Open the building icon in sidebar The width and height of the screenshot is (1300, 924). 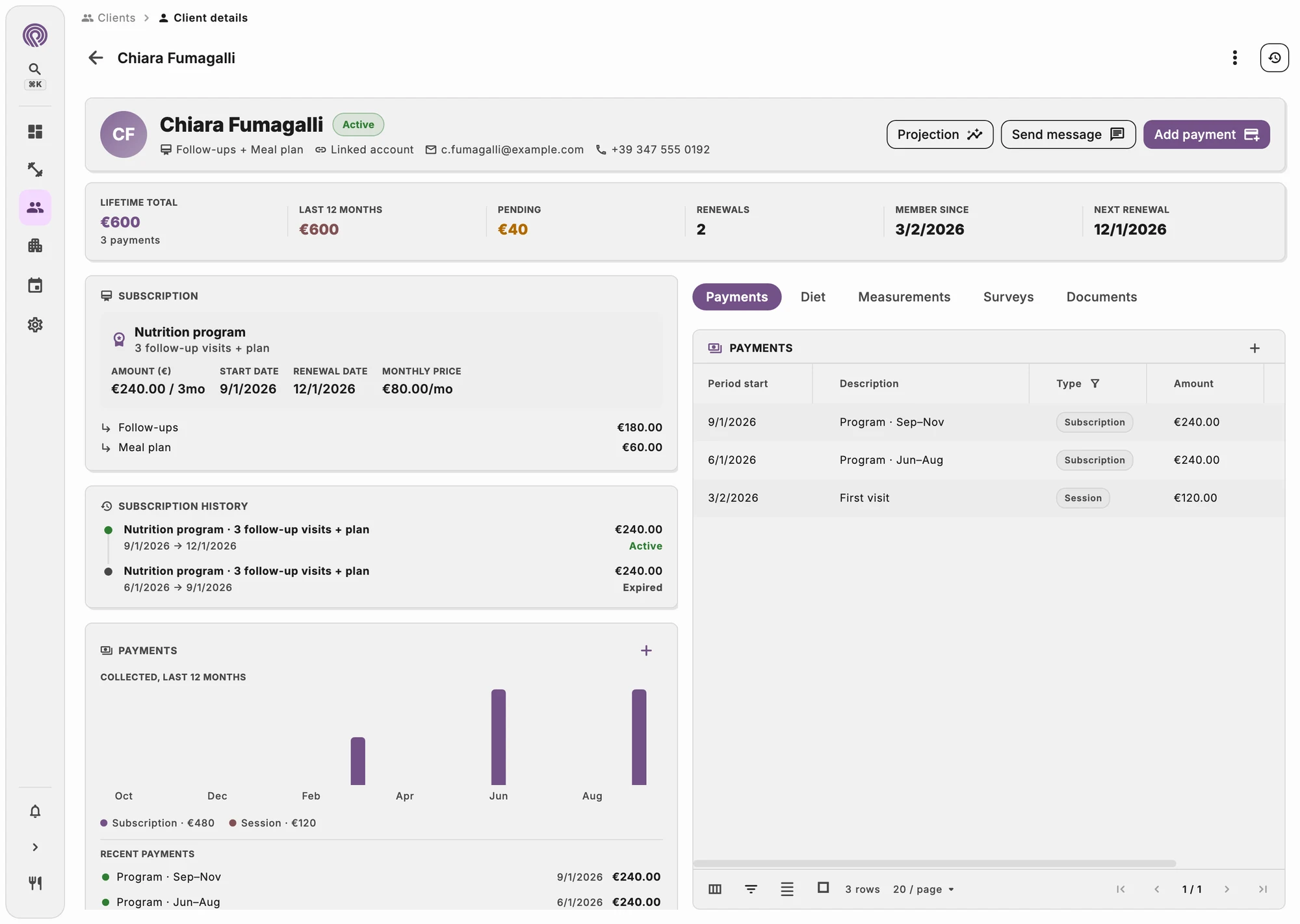pos(35,246)
